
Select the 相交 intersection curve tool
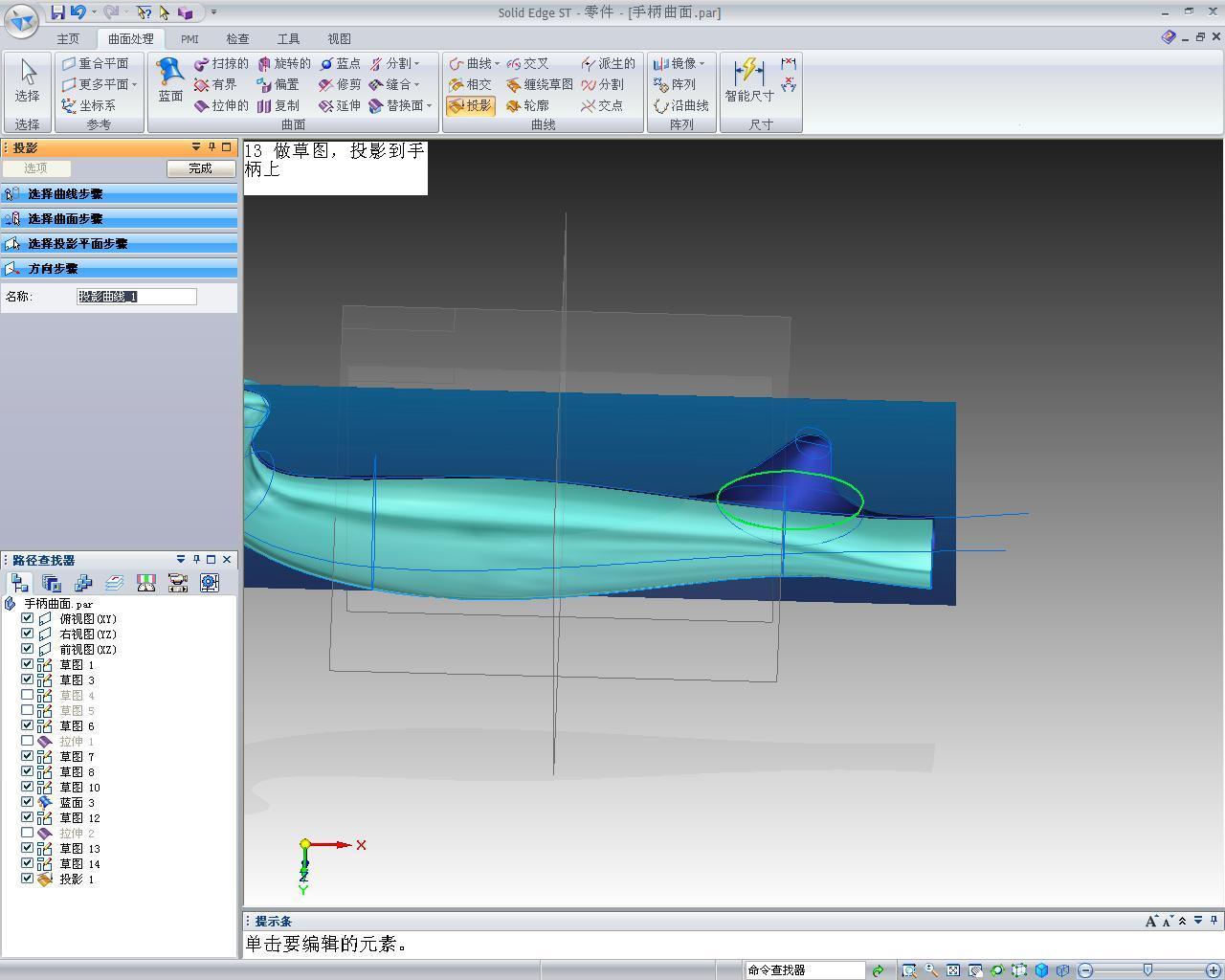(x=470, y=84)
